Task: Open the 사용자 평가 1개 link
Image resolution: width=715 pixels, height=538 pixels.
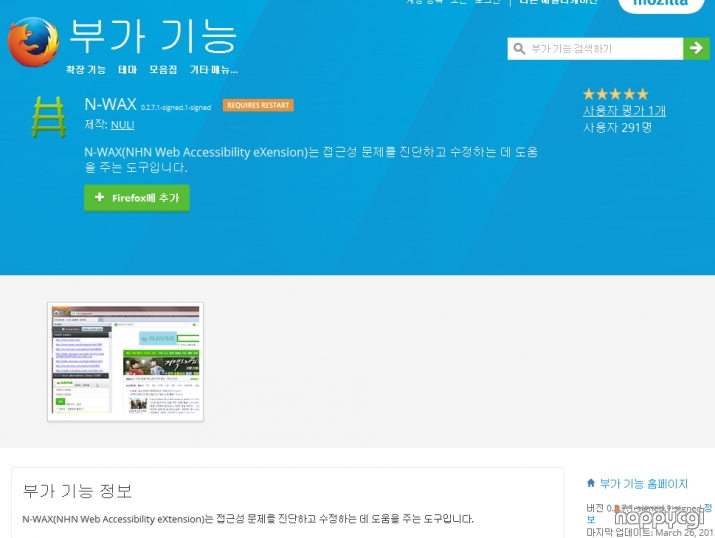Action: [x=624, y=111]
